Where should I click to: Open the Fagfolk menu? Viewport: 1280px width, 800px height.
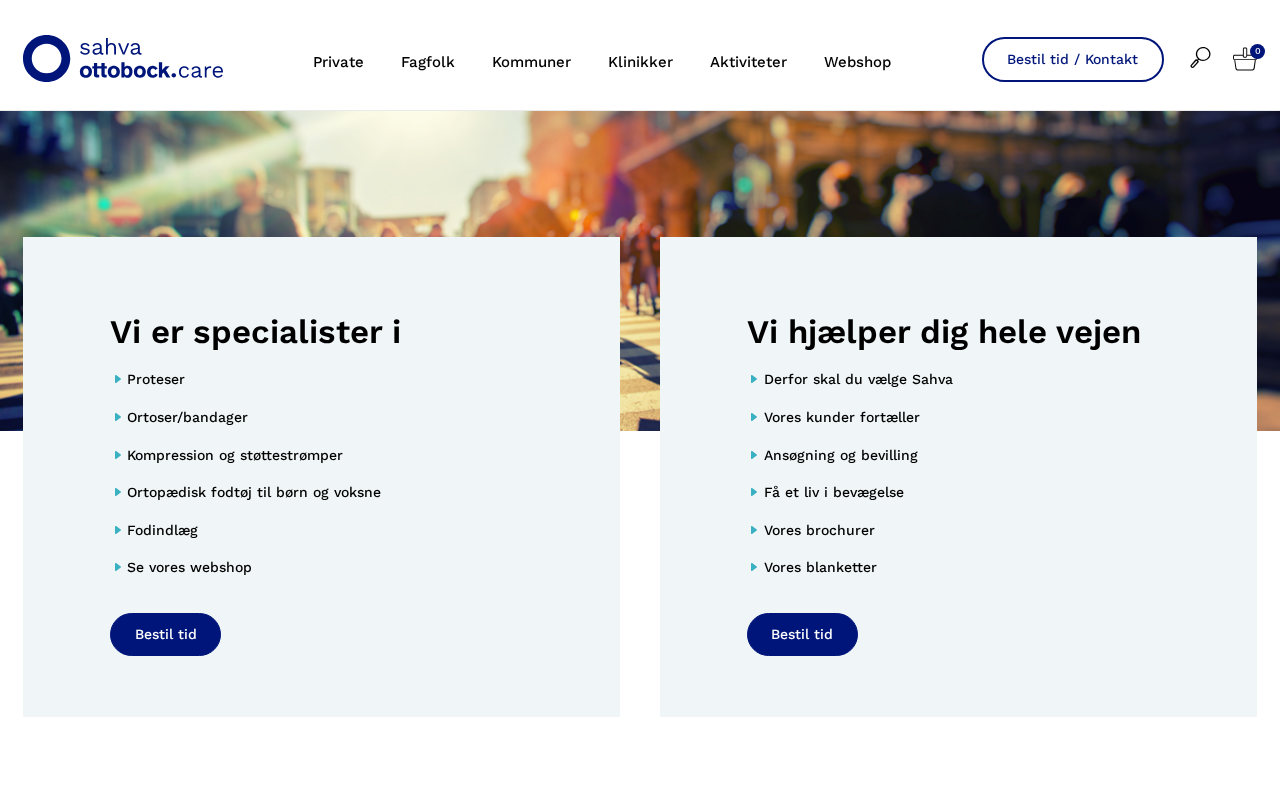point(428,62)
